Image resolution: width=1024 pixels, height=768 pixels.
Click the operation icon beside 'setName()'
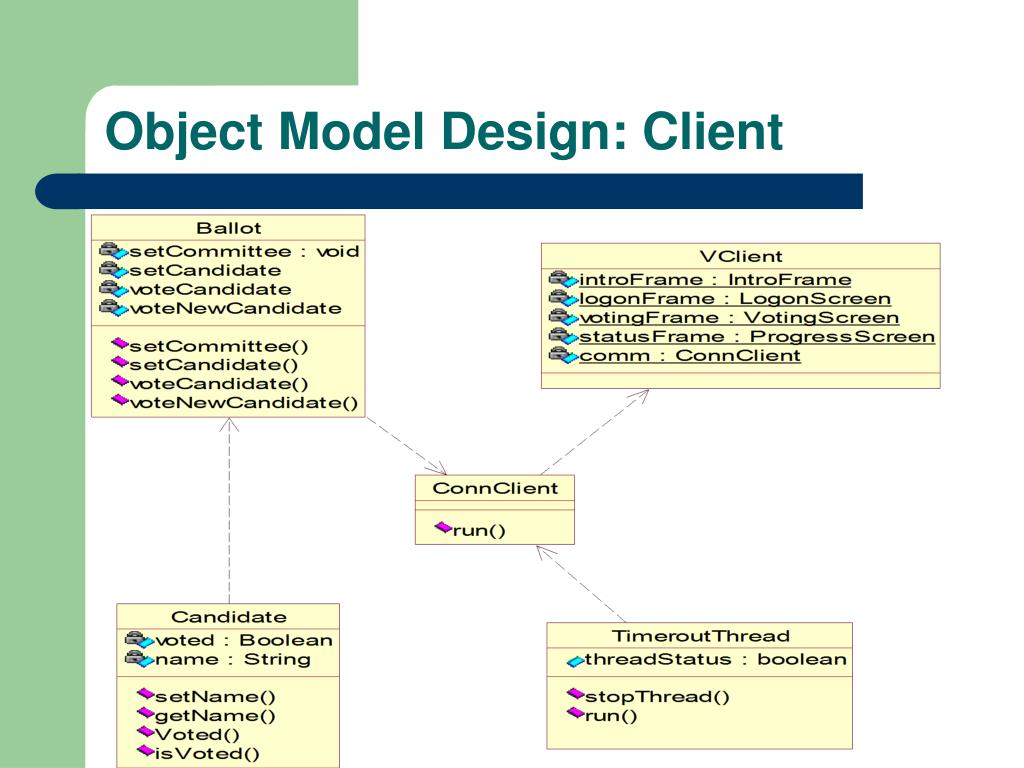tap(146, 694)
